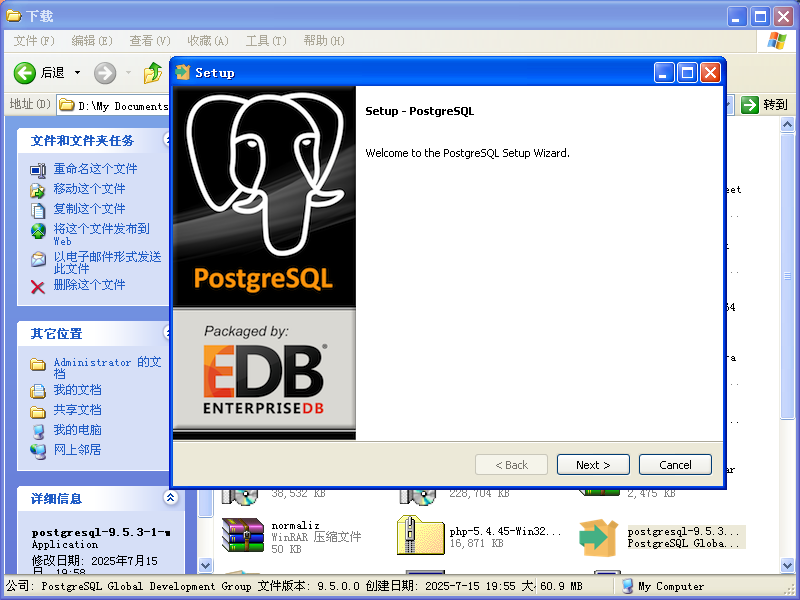
Task: Collapse the 详细信息 panel with its chevron
Action: click(170, 497)
